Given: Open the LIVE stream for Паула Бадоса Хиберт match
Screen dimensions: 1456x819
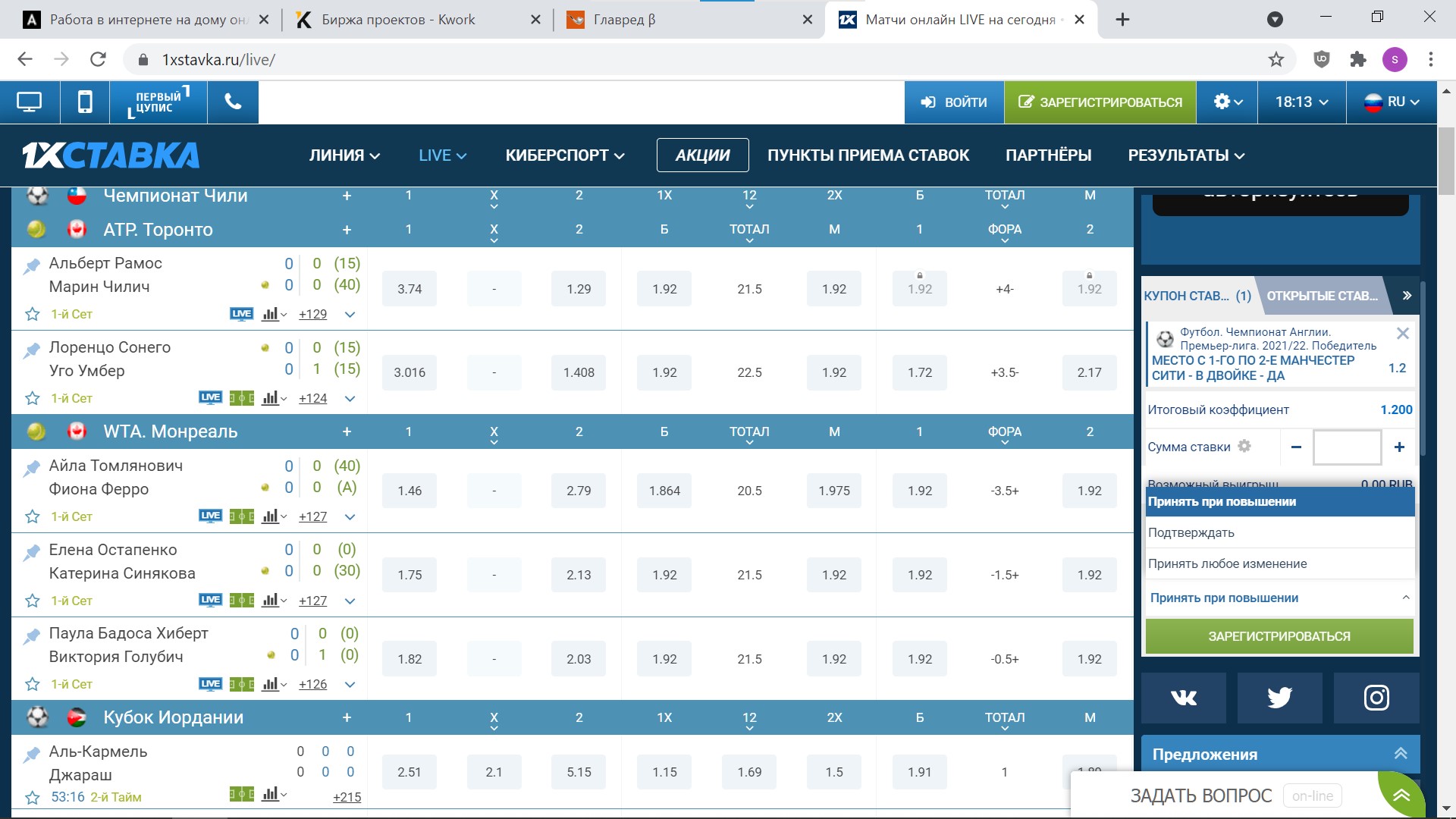Looking at the screenshot, I should 210,683.
